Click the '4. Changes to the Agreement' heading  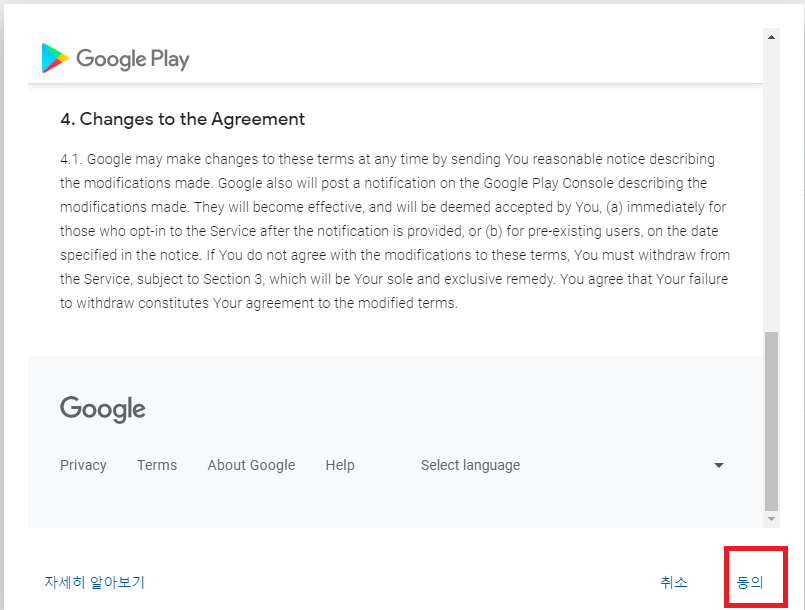point(182,119)
